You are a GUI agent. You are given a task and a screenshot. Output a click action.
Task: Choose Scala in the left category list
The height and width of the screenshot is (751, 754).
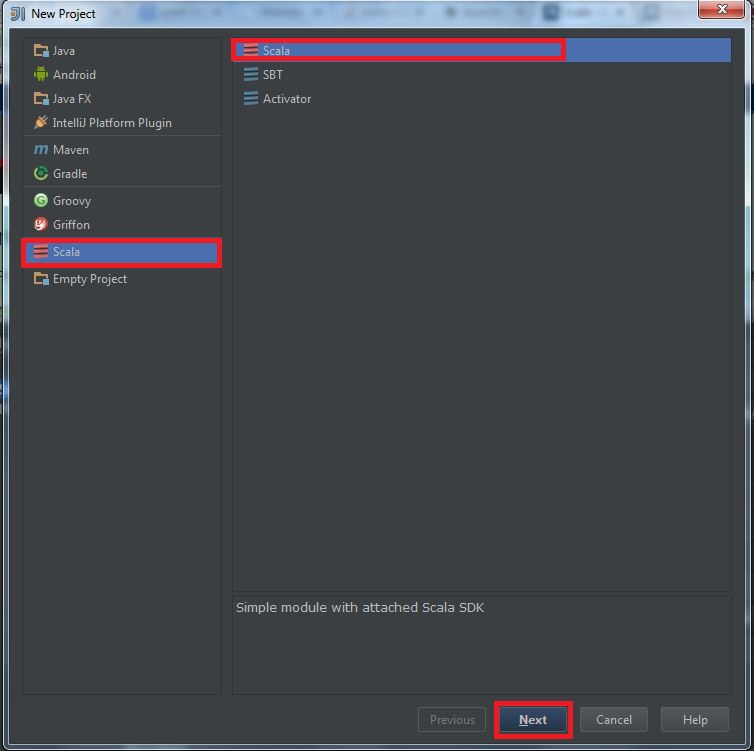pyautogui.click(x=122, y=252)
